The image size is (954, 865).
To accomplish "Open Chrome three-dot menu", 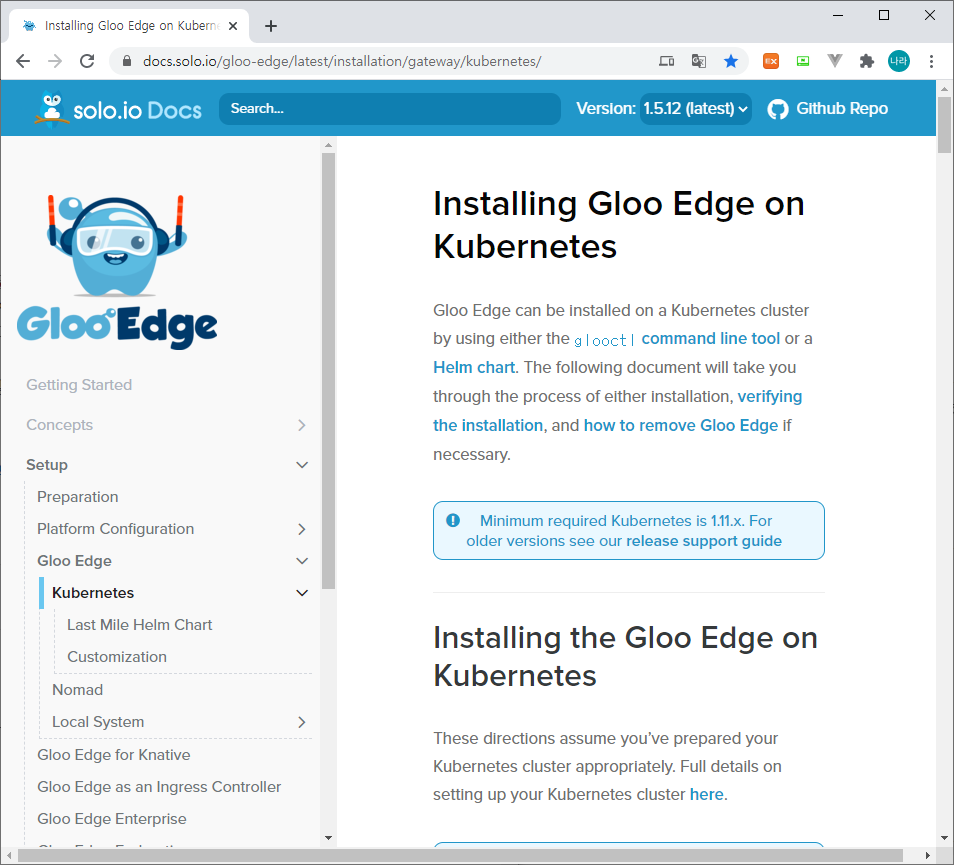I will coord(931,61).
